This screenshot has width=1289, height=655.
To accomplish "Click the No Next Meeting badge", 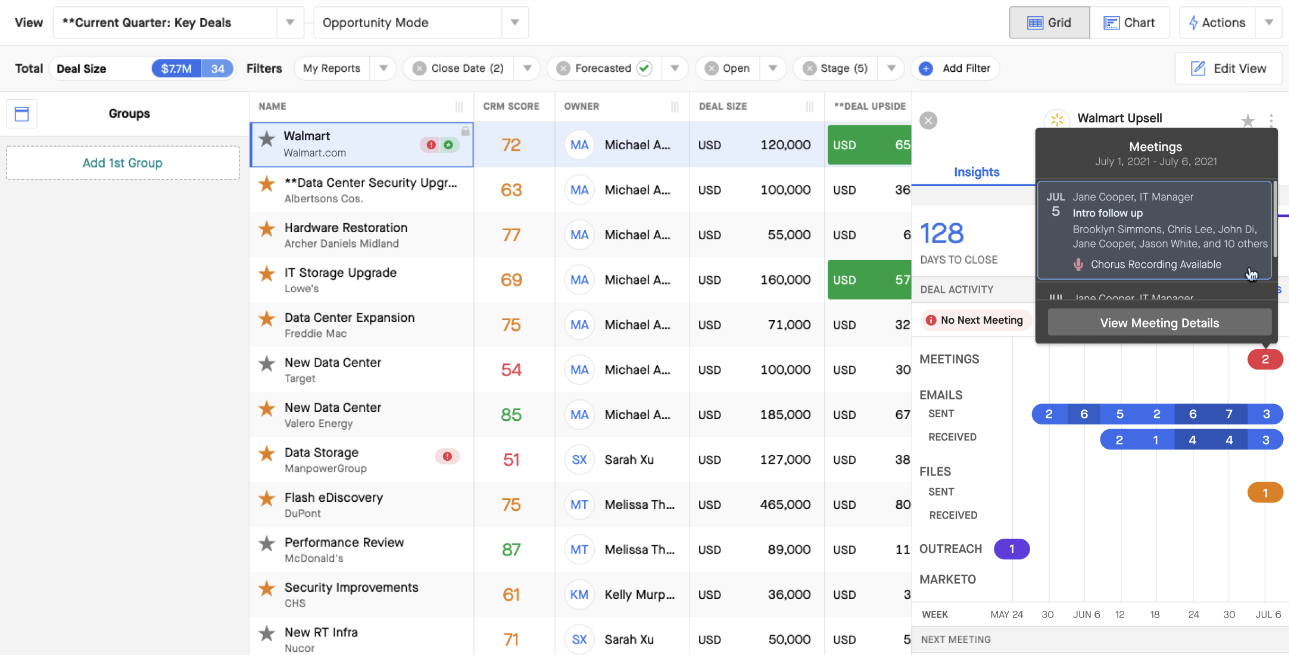I will pos(975,321).
